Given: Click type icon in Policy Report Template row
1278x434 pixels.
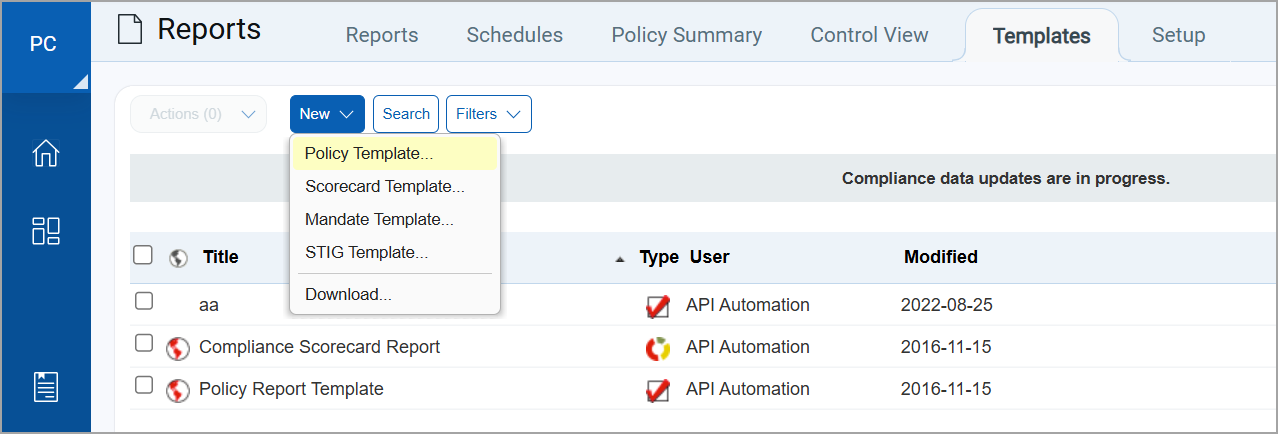Looking at the screenshot, I should (x=658, y=390).
